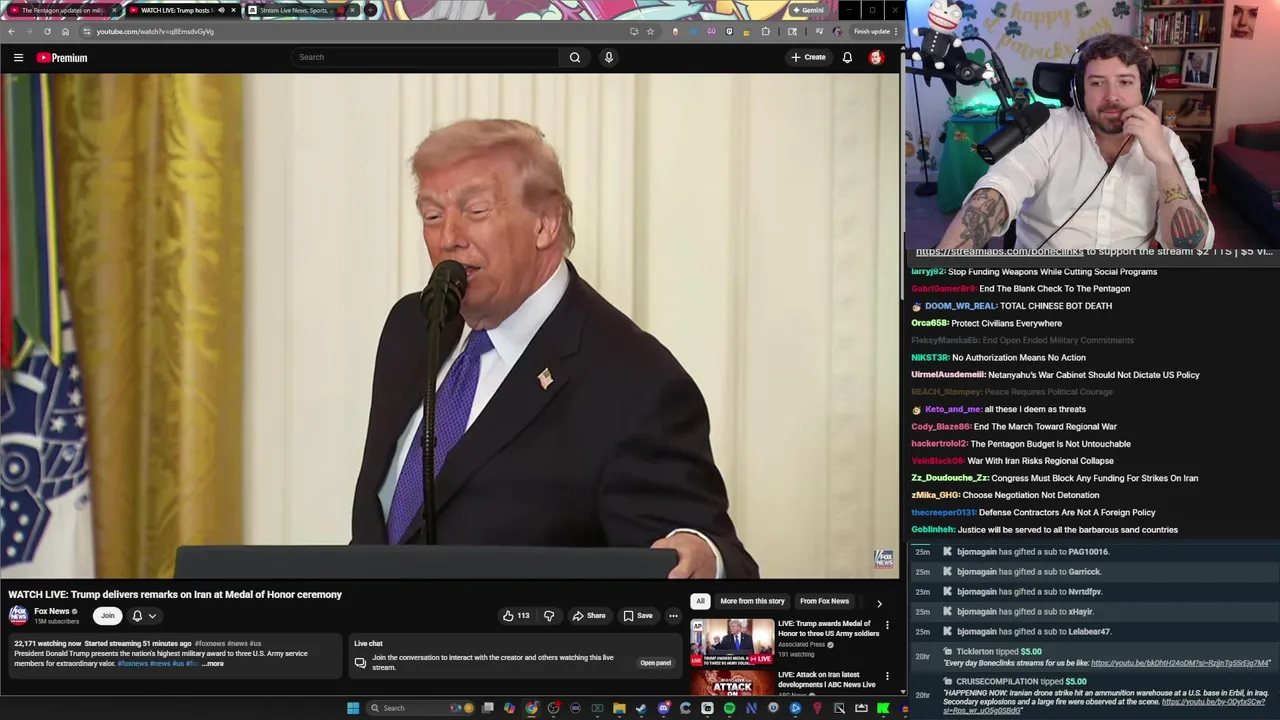Viewport: 1280px width, 720px height.
Task: Share the video
Action: (x=589, y=615)
